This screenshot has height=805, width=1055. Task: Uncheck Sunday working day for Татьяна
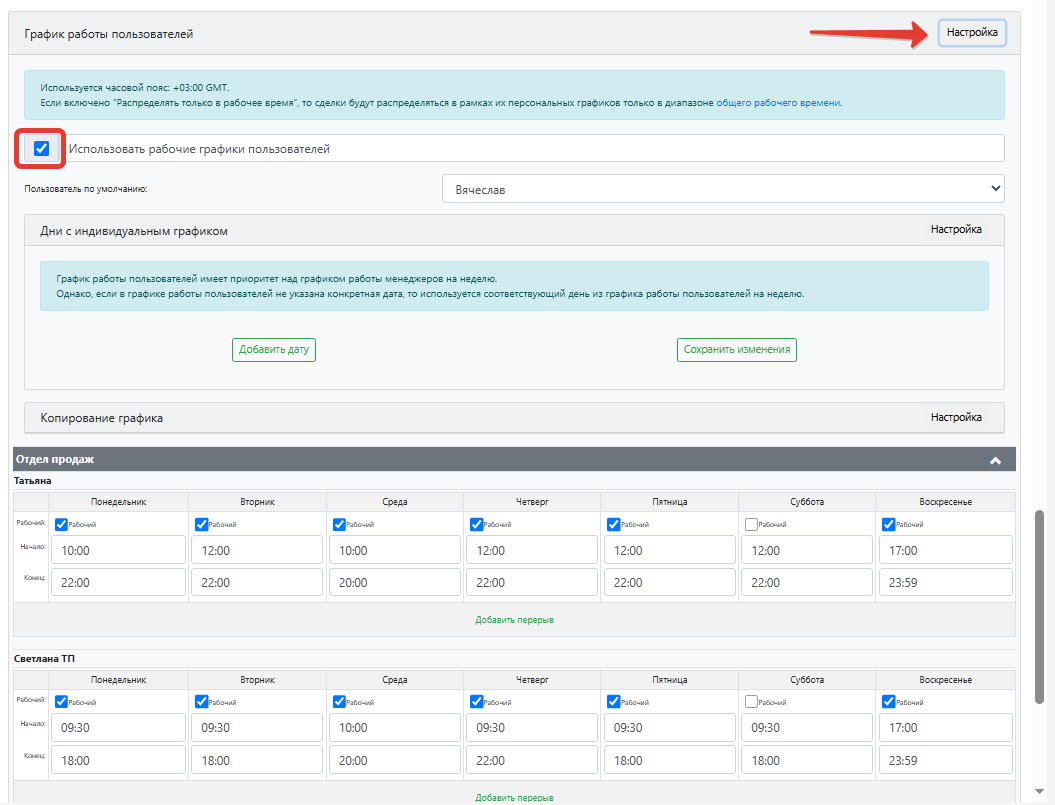point(888,524)
